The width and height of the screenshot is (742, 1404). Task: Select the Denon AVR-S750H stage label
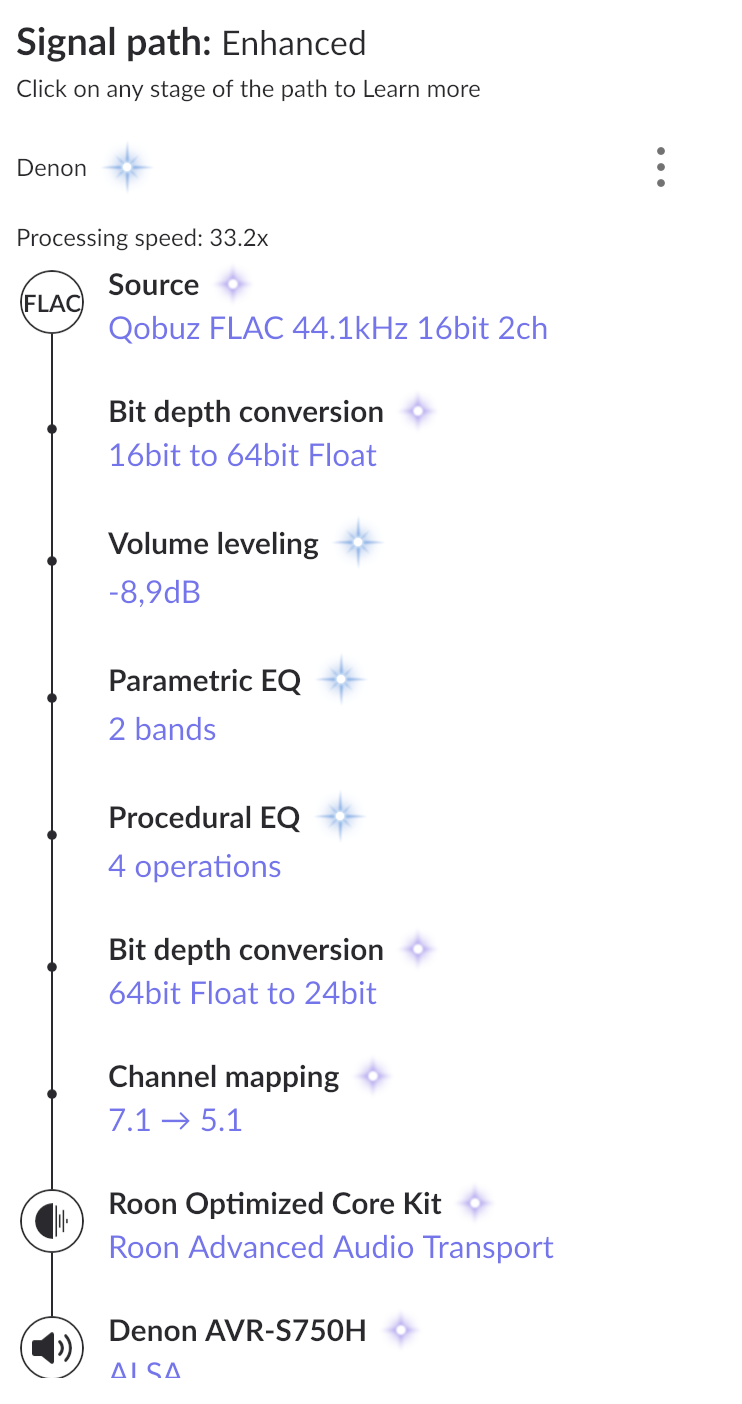pos(238,1331)
